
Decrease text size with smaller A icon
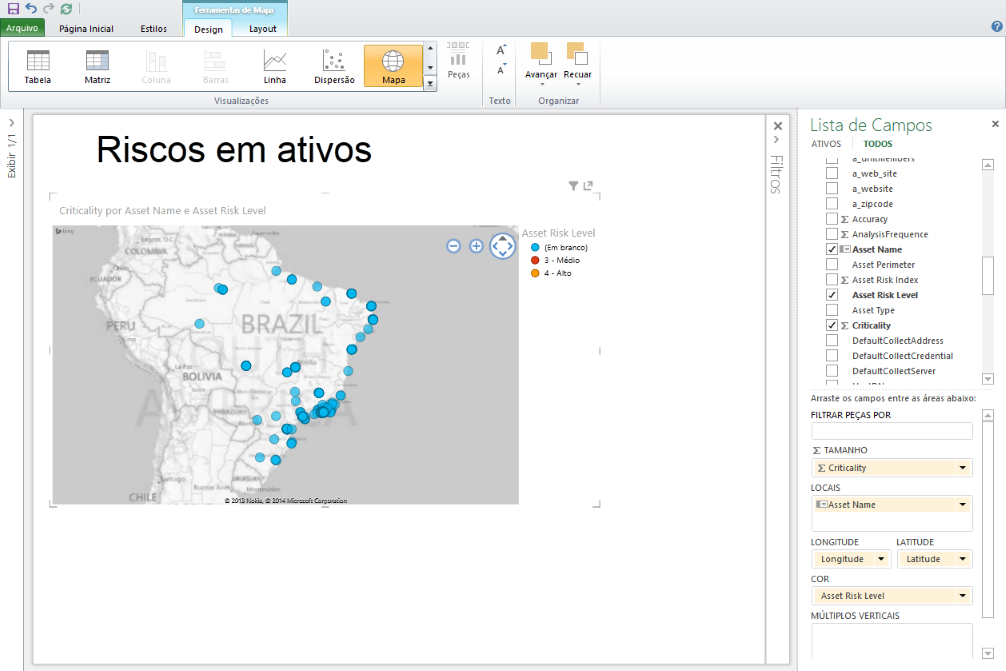click(501, 69)
